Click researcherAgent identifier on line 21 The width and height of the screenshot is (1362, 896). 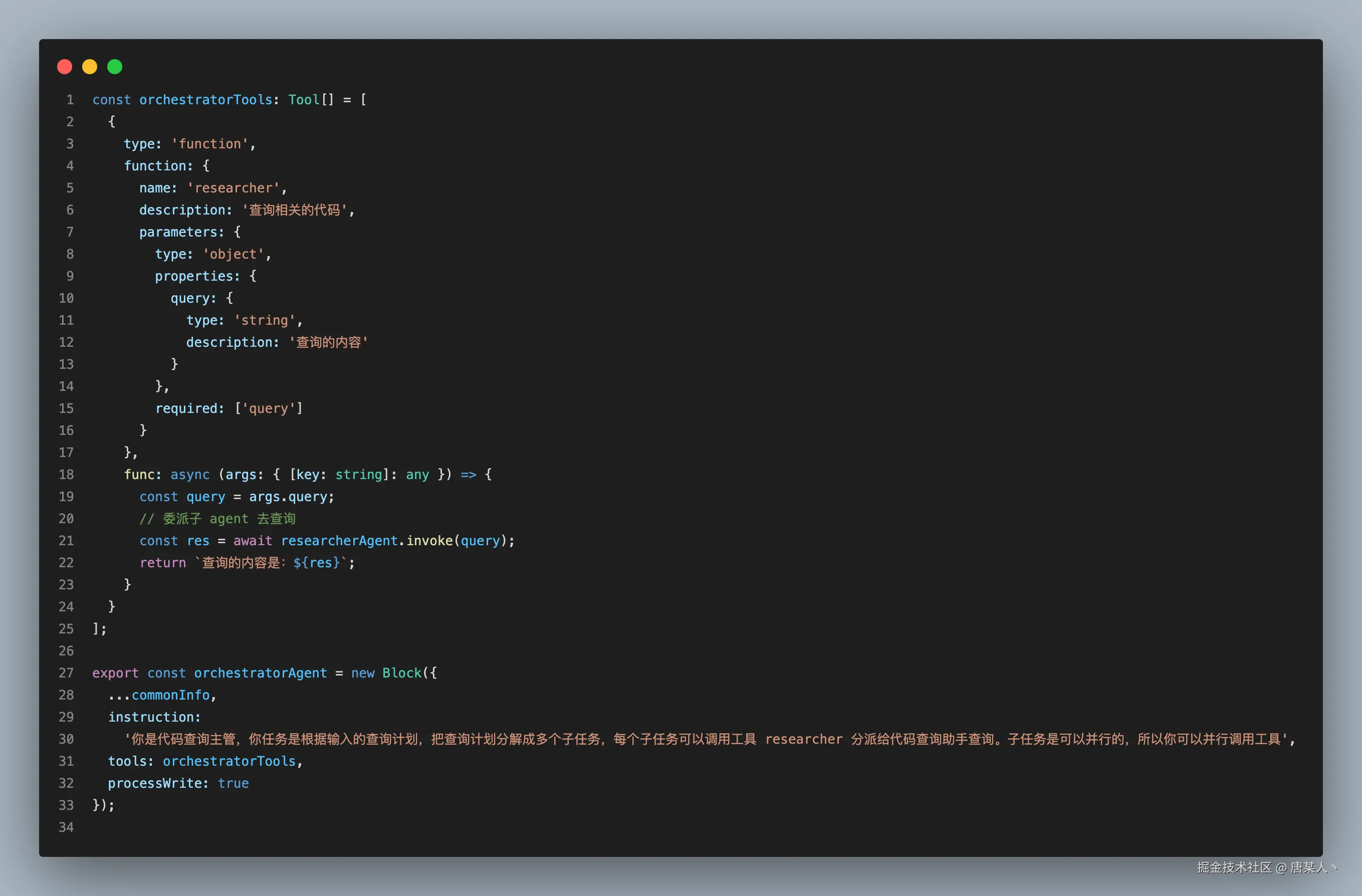coord(339,541)
